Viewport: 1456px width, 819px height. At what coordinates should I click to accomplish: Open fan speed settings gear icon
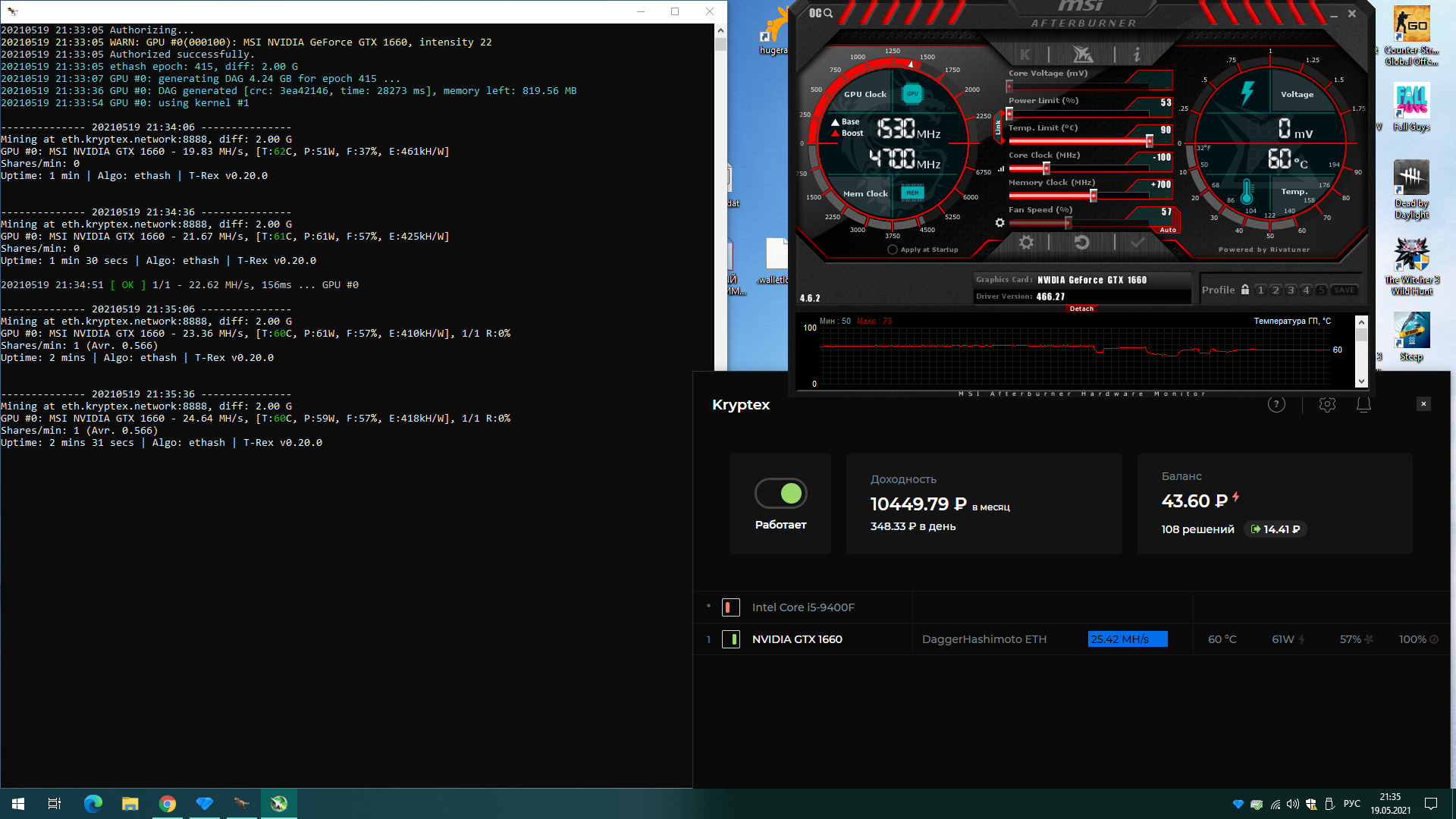point(999,222)
